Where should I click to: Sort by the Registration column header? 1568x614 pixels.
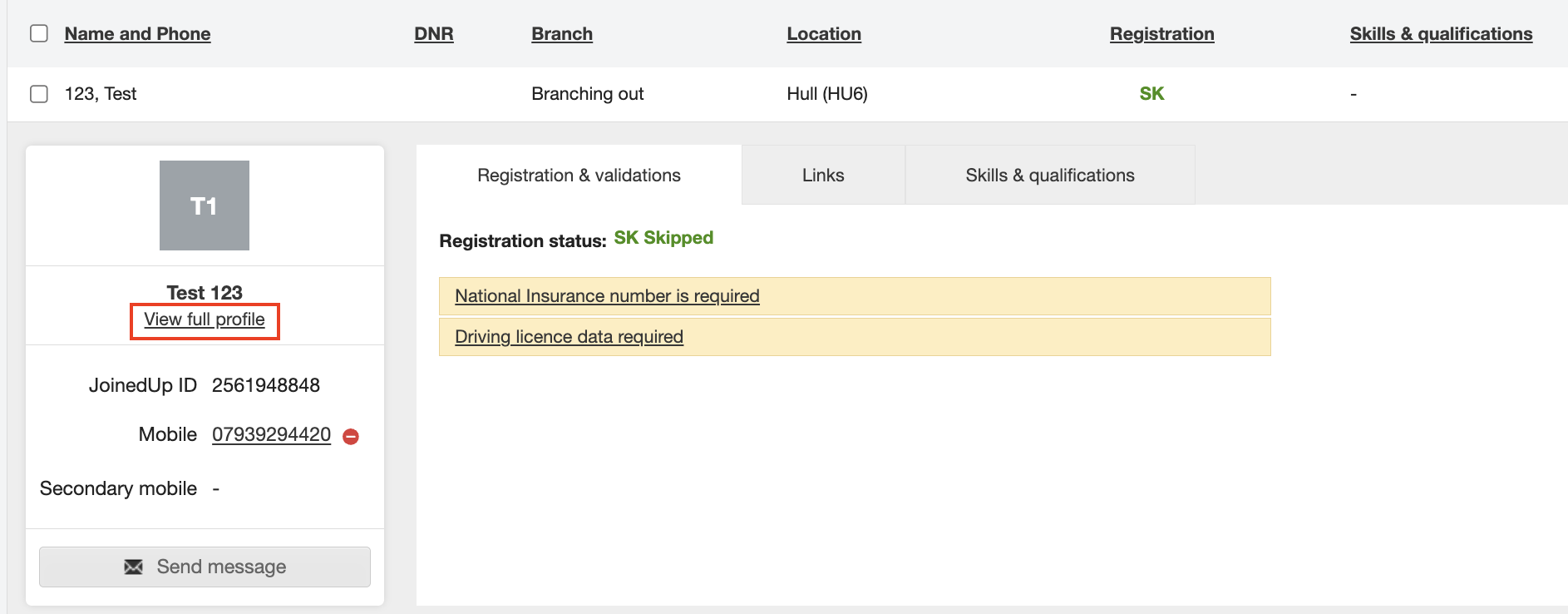pyautogui.click(x=1161, y=34)
